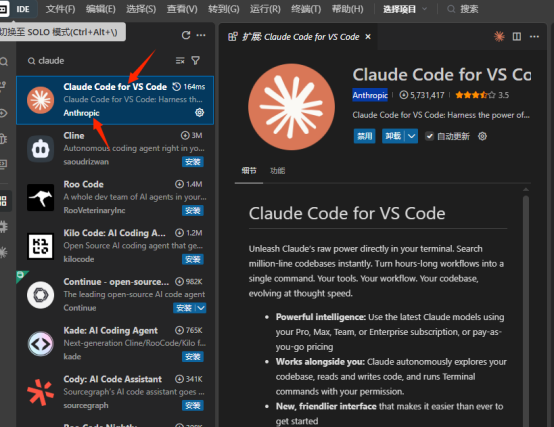Click the Cody Sourcegraph icon
554x427 pixels.
pos(41,392)
